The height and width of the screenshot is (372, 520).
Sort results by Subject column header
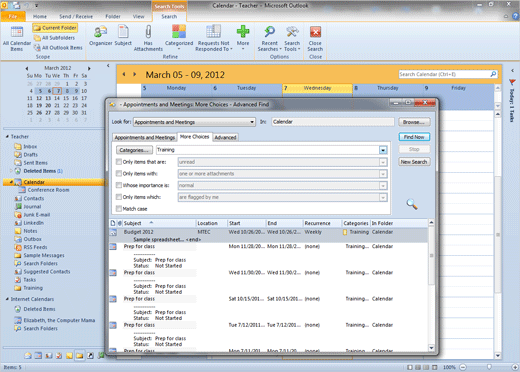pos(159,223)
